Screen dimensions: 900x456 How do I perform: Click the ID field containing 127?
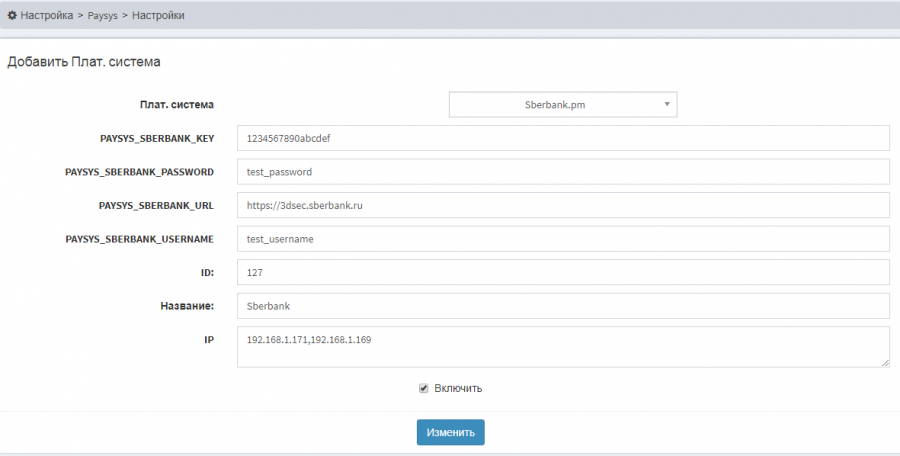[x=563, y=272]
